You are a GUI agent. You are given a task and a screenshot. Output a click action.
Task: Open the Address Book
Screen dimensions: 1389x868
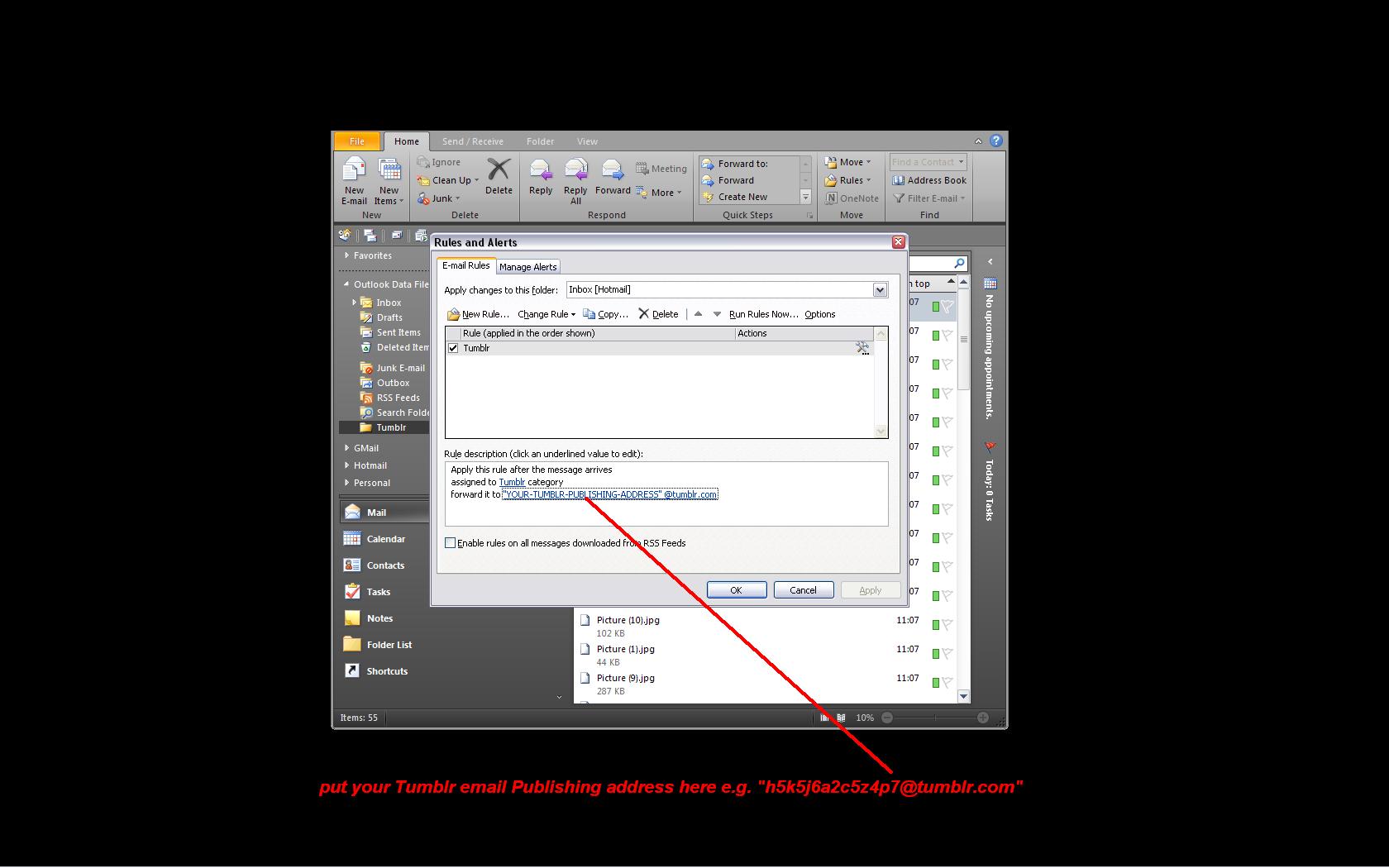click(929, 180)
